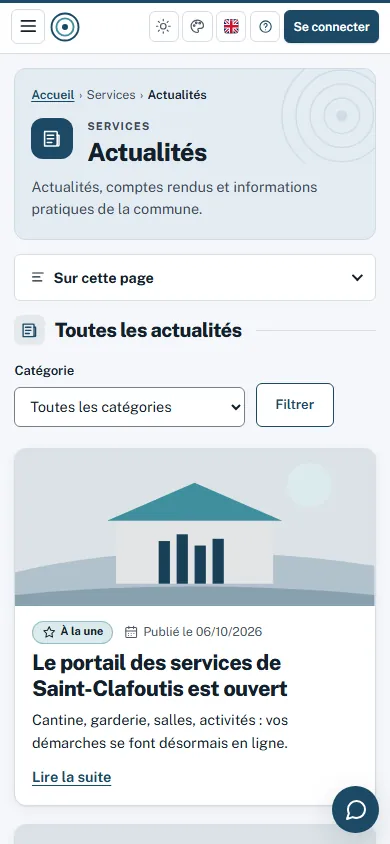Image resolution: width=390 pixels, height=844 pixels.
Task: Click the news icon beside Actualités heading
Action: click(52, 139)
